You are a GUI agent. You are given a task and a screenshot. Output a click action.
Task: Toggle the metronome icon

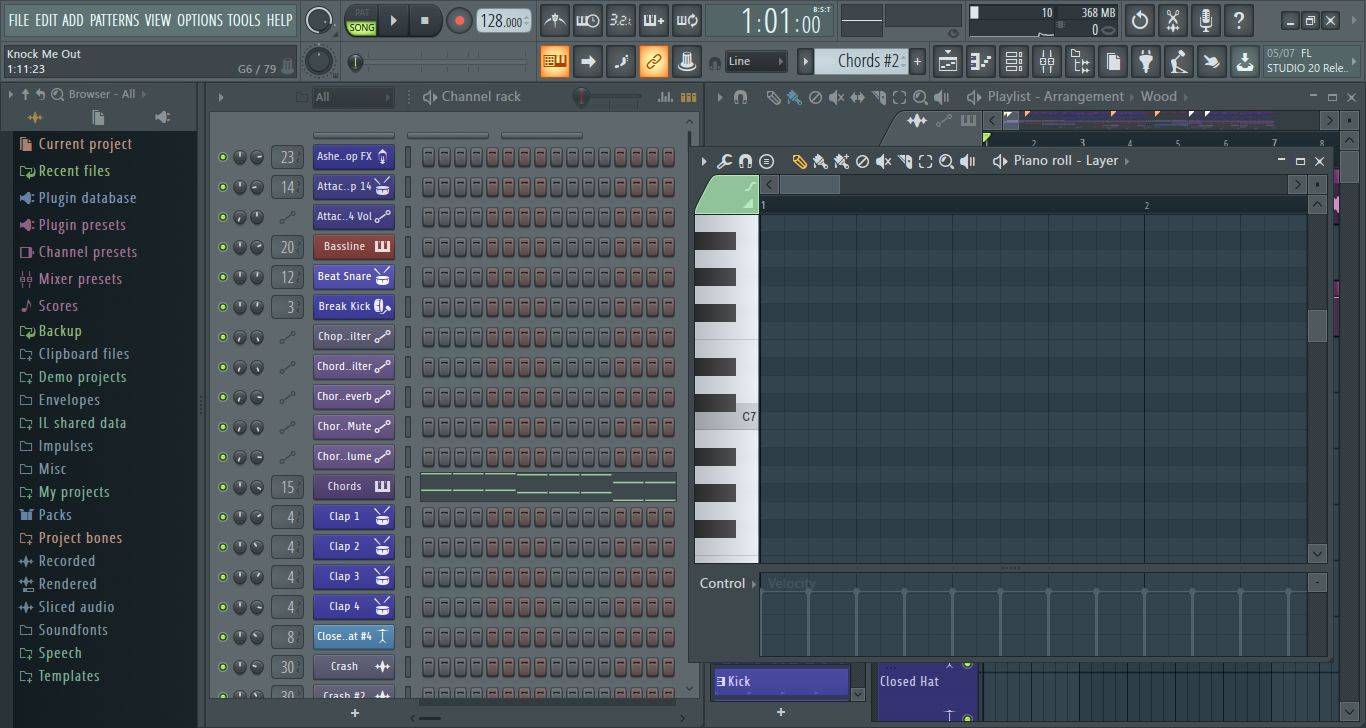pos(554,19)
